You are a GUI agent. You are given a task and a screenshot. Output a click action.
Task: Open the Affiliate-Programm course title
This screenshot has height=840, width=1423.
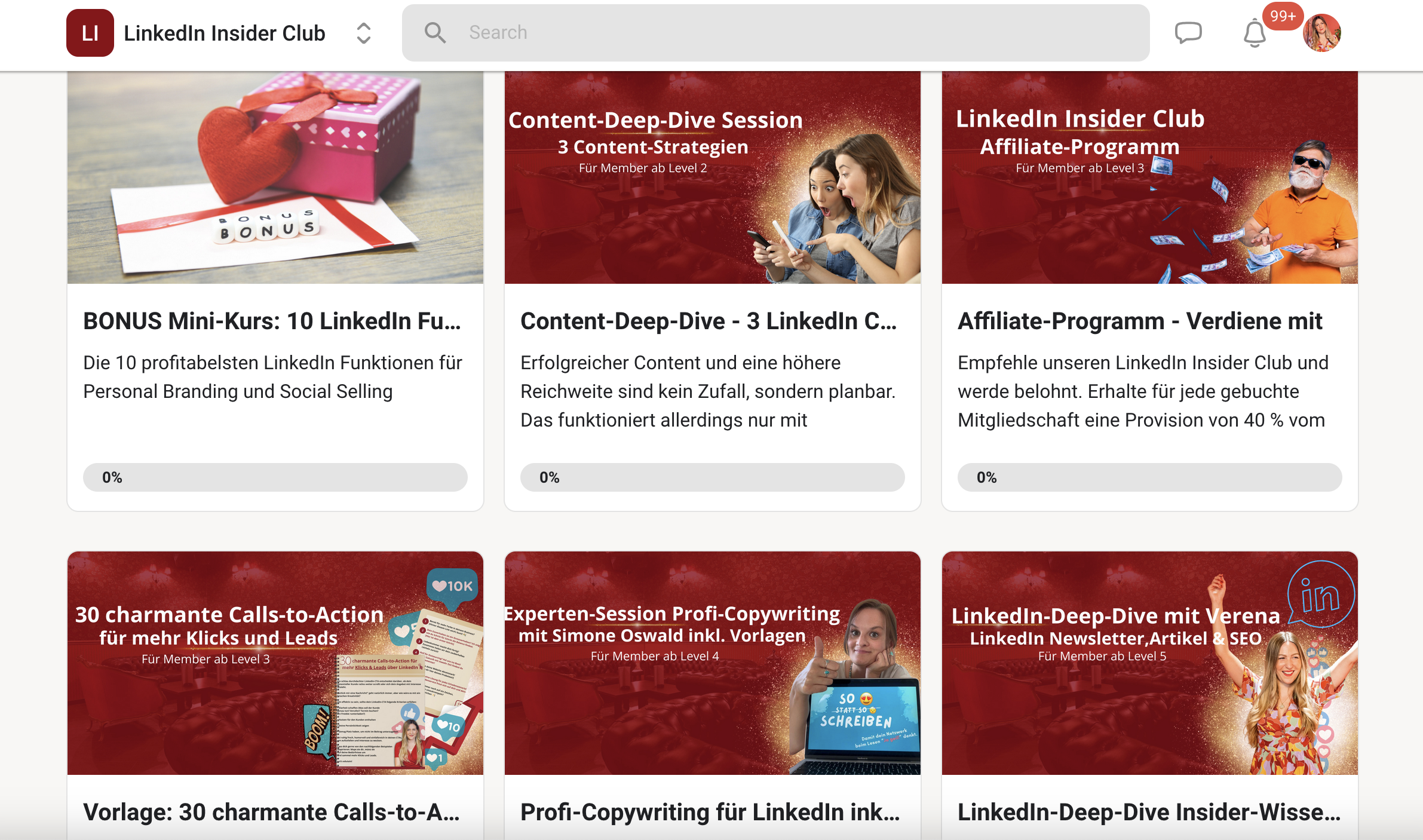1140,321
